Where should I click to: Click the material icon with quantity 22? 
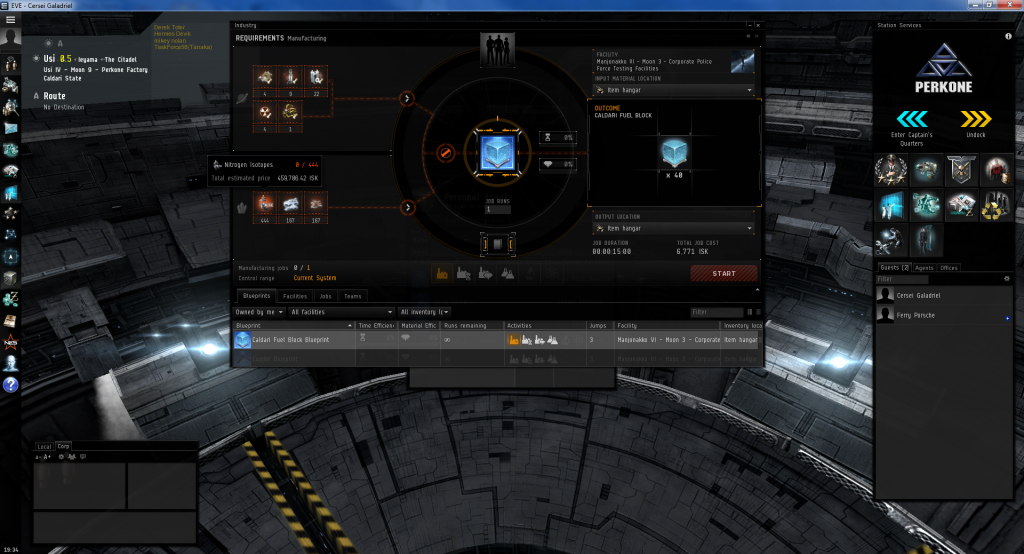316,77
